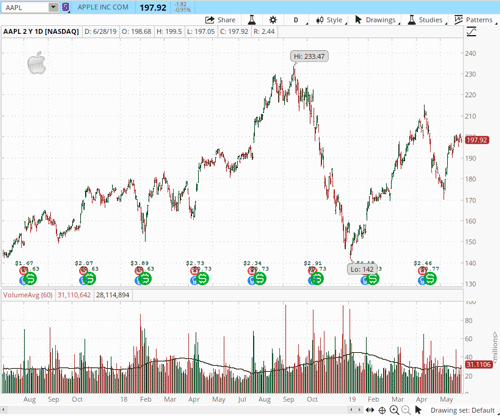Click the O: 198.68 open value
The width and height of the screenshot is (500, 416).
pyautogui.click(x=136, y=32)
